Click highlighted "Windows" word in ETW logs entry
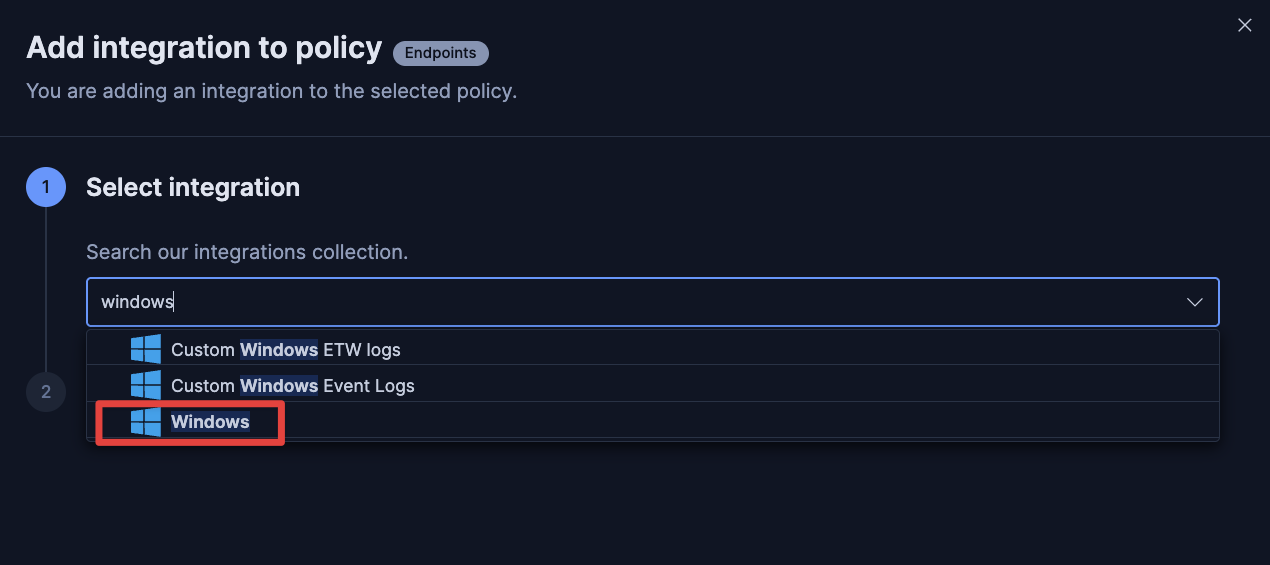The height and width of the screenshot is (565, 1270). click(279, 349)
